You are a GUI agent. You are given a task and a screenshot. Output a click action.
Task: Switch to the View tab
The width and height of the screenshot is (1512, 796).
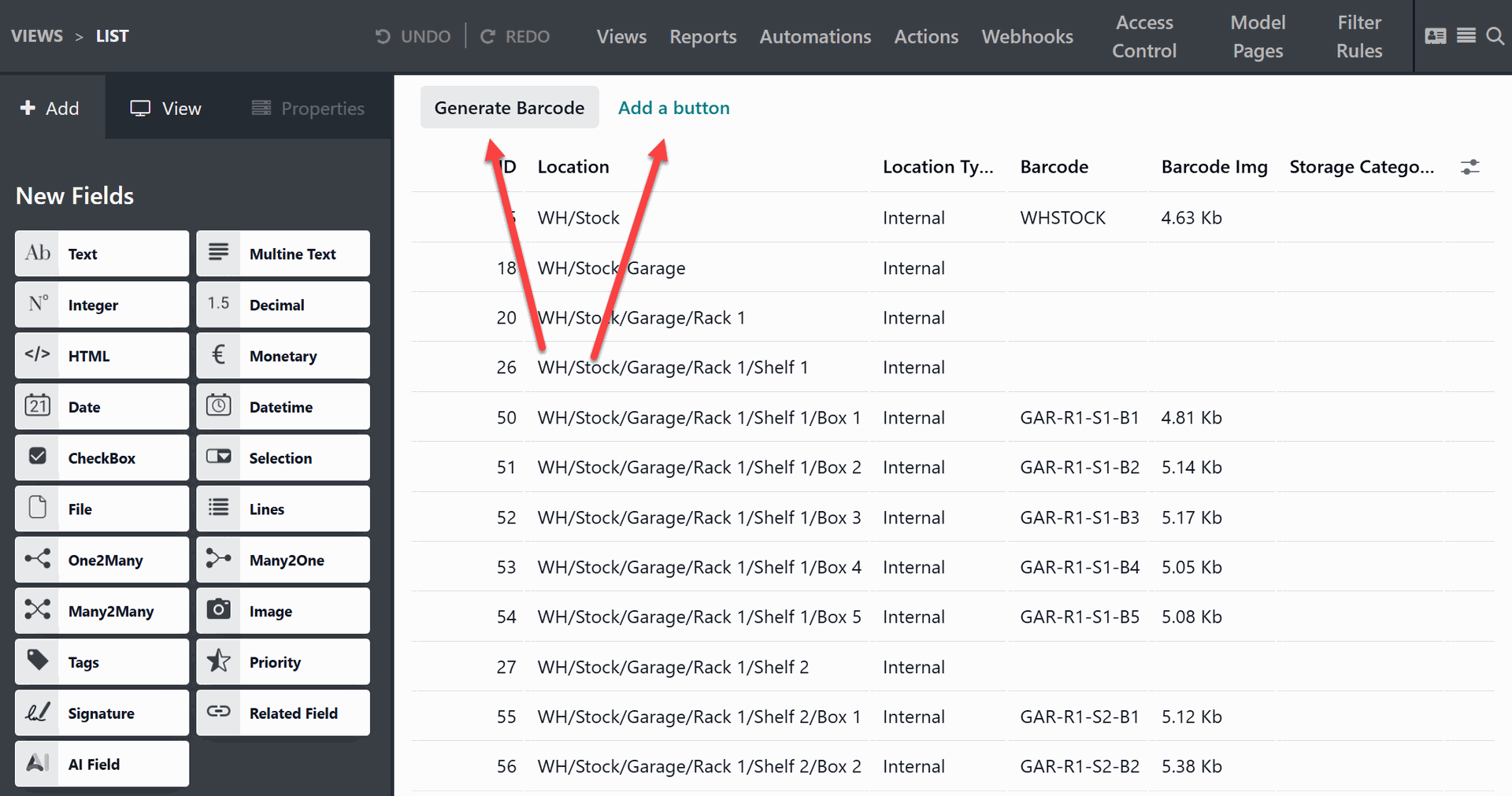coord(166,109)
